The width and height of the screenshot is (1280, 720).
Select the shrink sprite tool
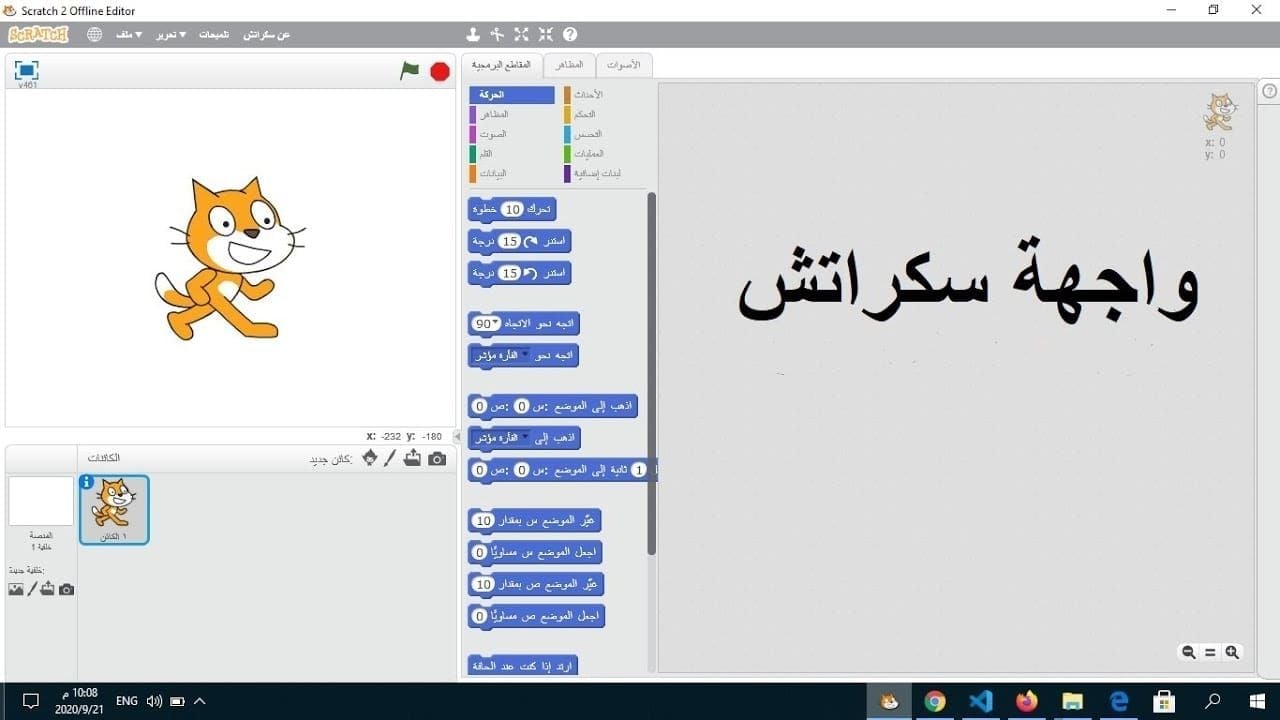click(x=545, y=33)
